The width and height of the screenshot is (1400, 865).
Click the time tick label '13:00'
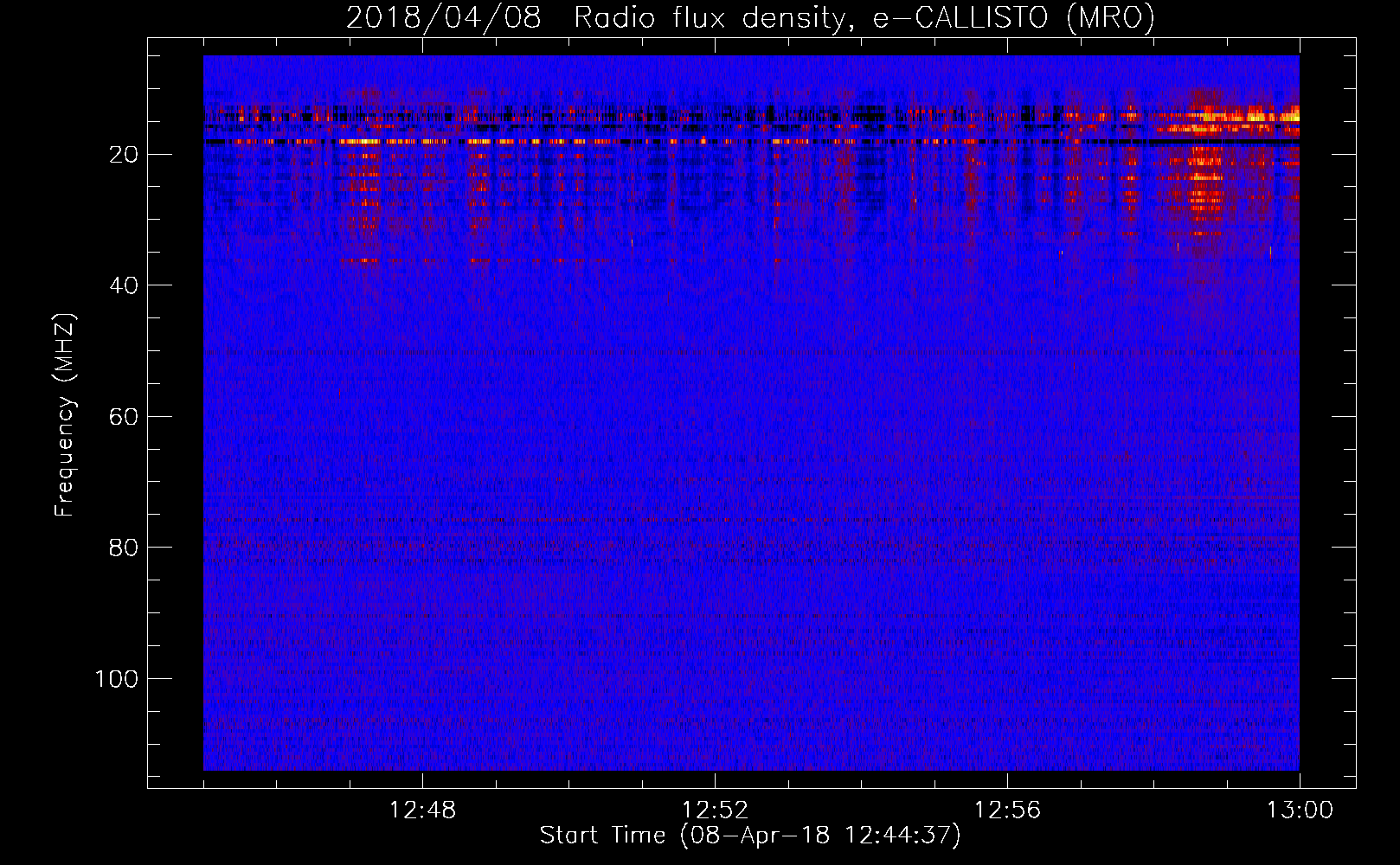pyautogui.click(x=1300, y=811)
